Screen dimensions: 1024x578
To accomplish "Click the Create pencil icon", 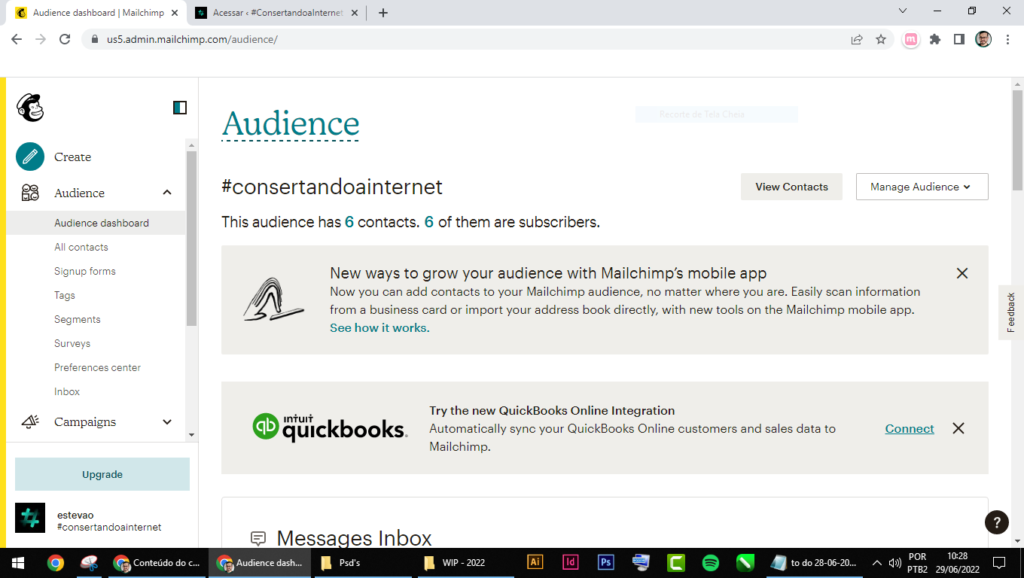I will (x=30, y=157).
